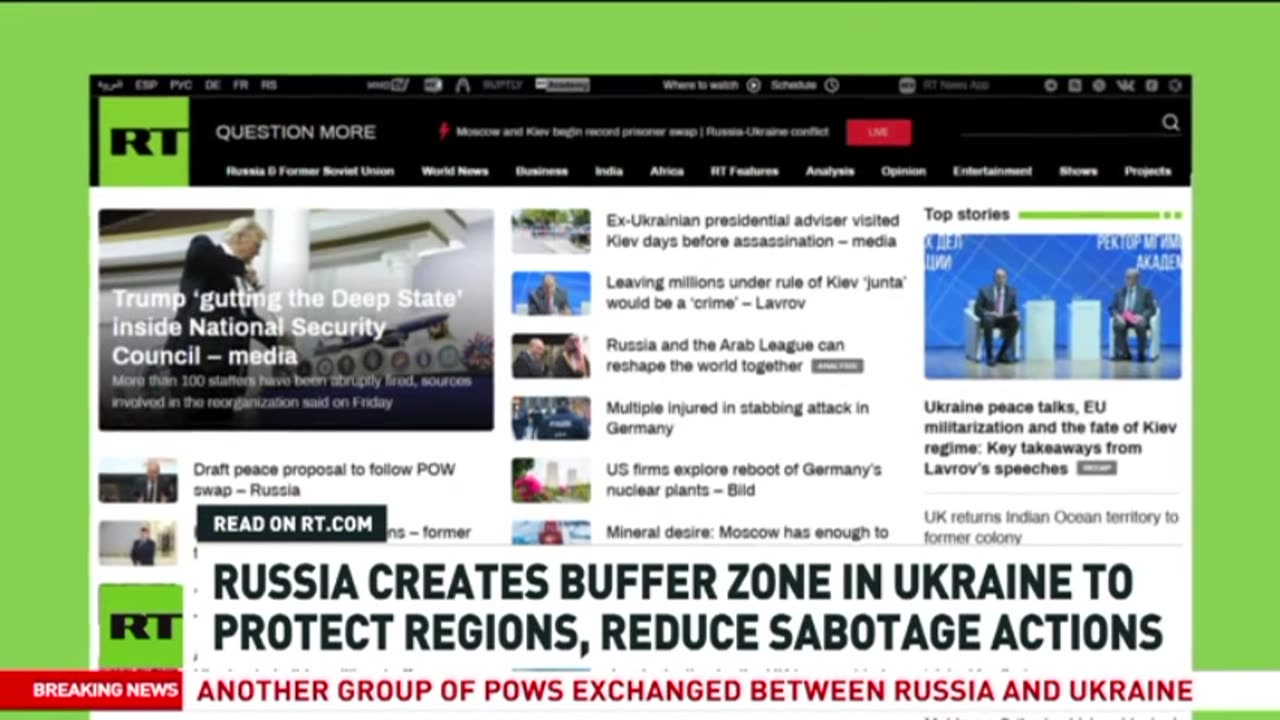Click Schedule link in top bar
The width and height of the screenshot is (1280, 720).
[793, 86]
